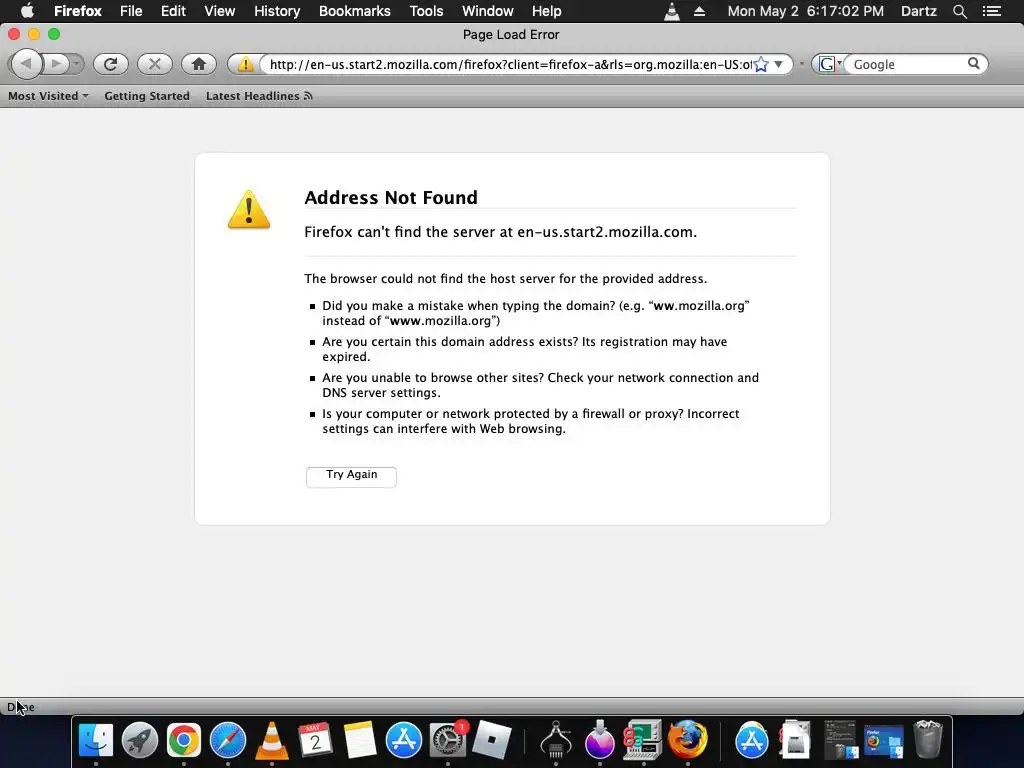Click the Done status bar text
The height and width of the screenshot is (768, 1024).
point(21,707)
